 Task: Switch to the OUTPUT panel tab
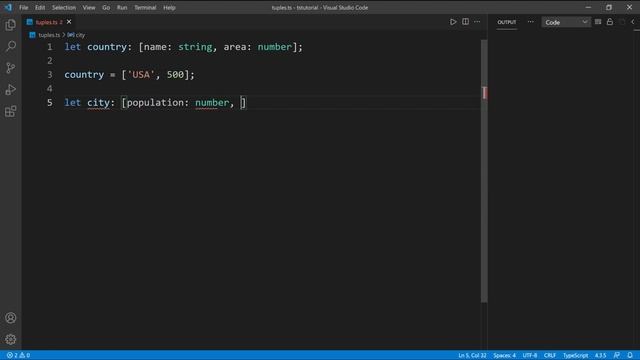(507, 22)
